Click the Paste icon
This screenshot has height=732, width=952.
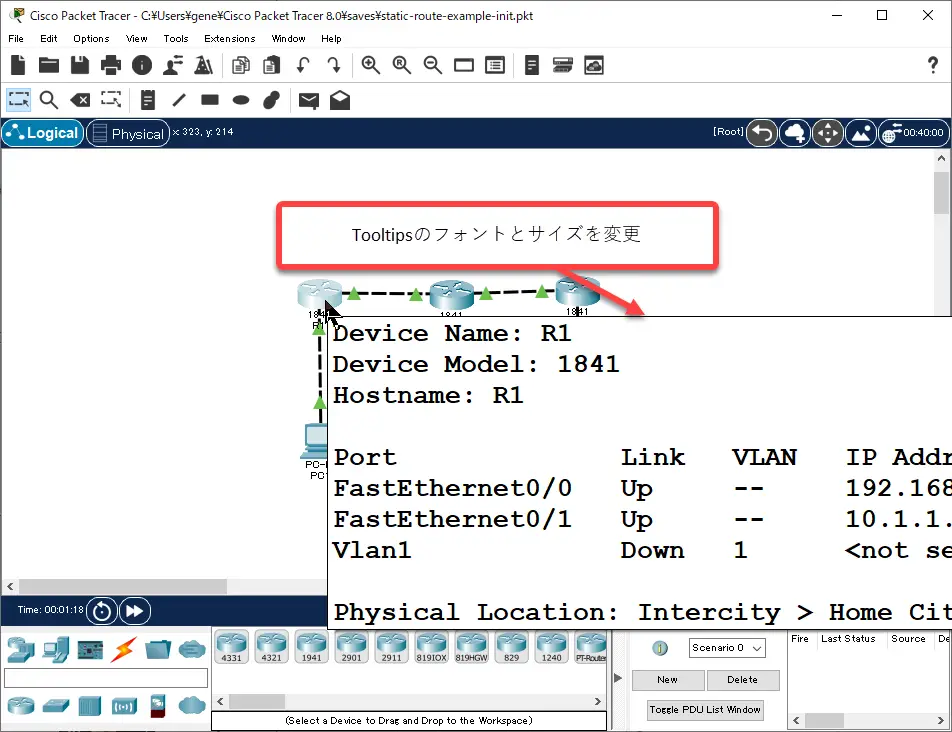click(x=271, y=65)
